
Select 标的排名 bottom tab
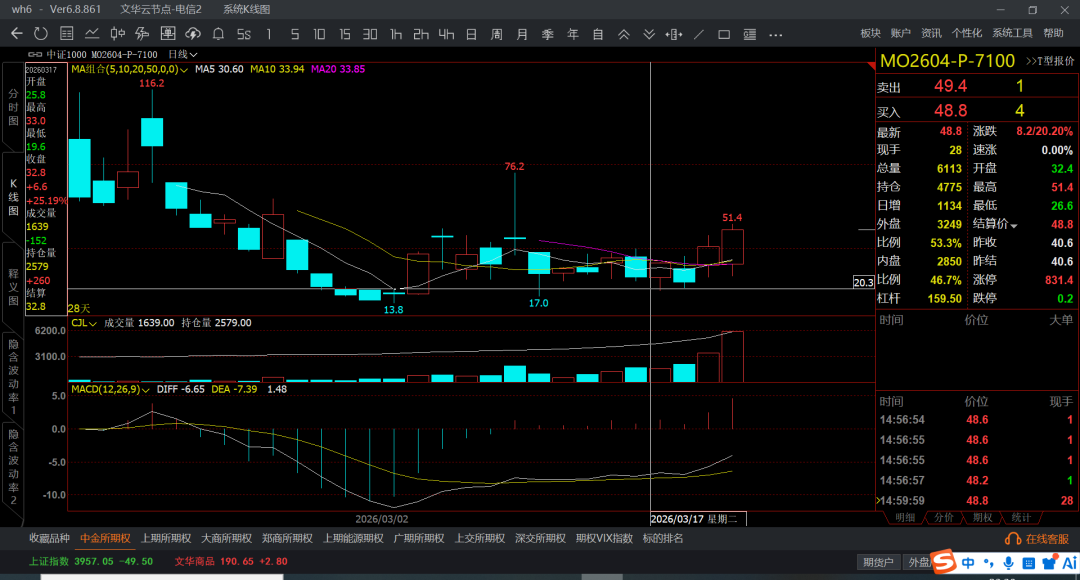pyautogui.click(x=663, y=539)
